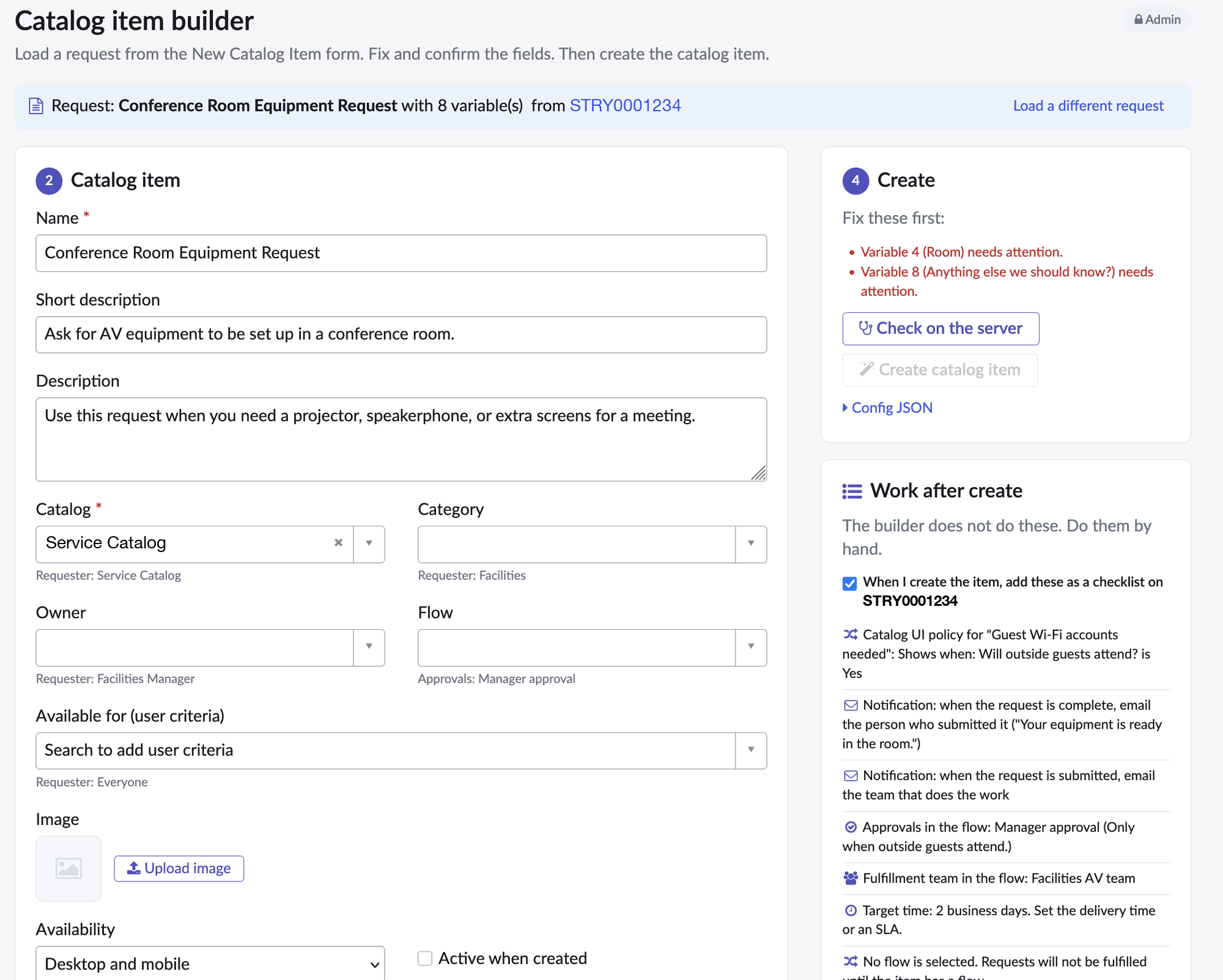This screenshot has height=980, width=1223.
Task: Open the STRY0001234 link
Action: 625,106
